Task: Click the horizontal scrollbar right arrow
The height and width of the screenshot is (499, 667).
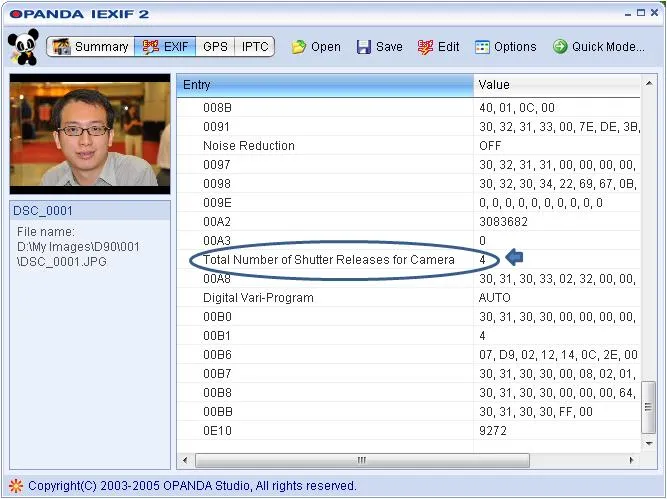Action: click(631, 460)
